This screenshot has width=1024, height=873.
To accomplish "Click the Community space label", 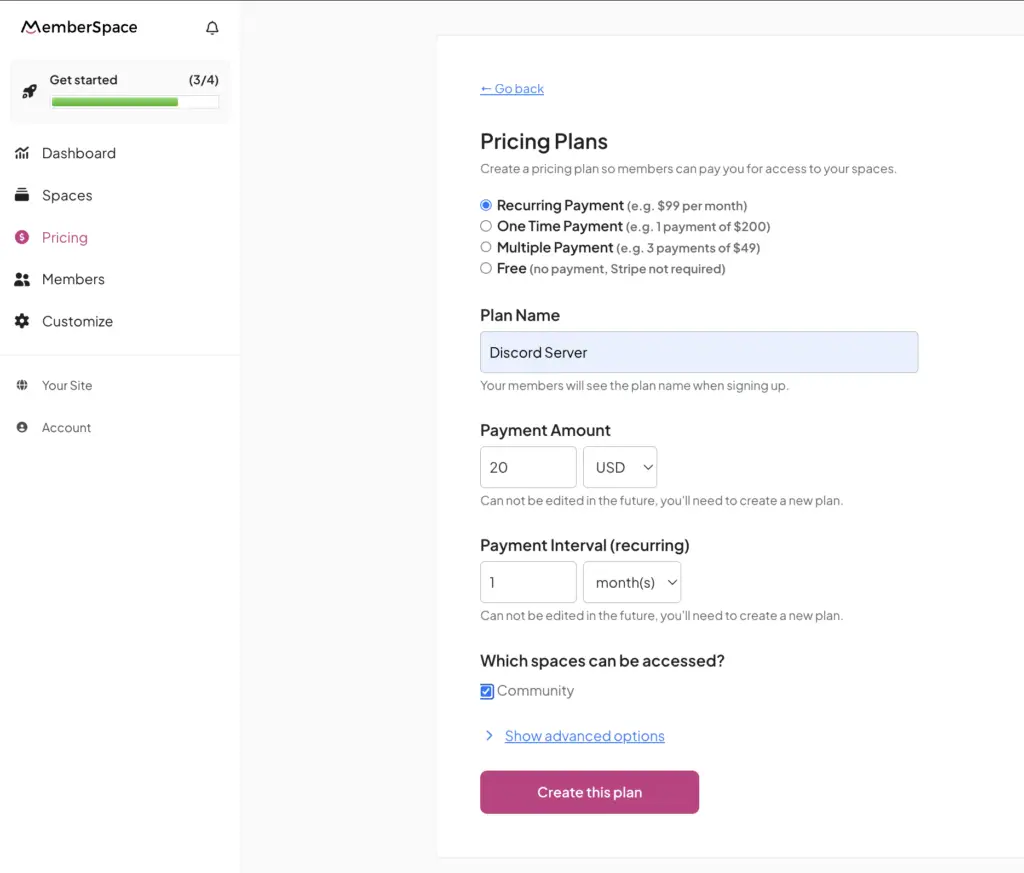I will tap(536, 690).
